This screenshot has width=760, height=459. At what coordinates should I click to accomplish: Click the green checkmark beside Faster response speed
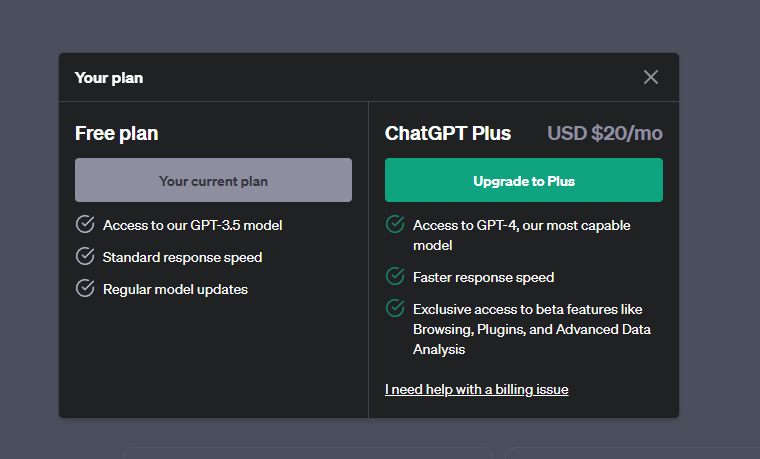click(x=395, y=276)
